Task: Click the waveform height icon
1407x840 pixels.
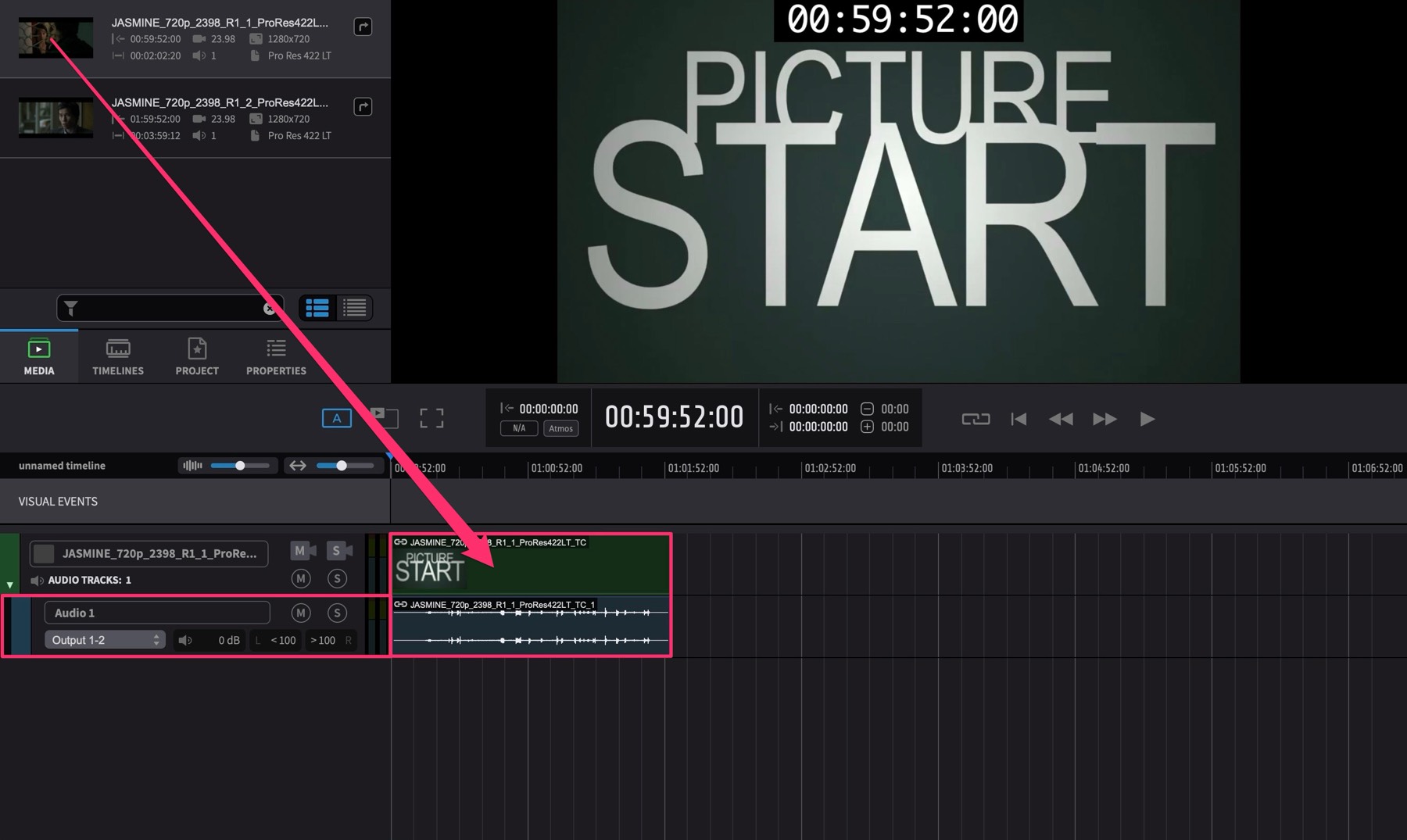Action: tap(192, 466)
